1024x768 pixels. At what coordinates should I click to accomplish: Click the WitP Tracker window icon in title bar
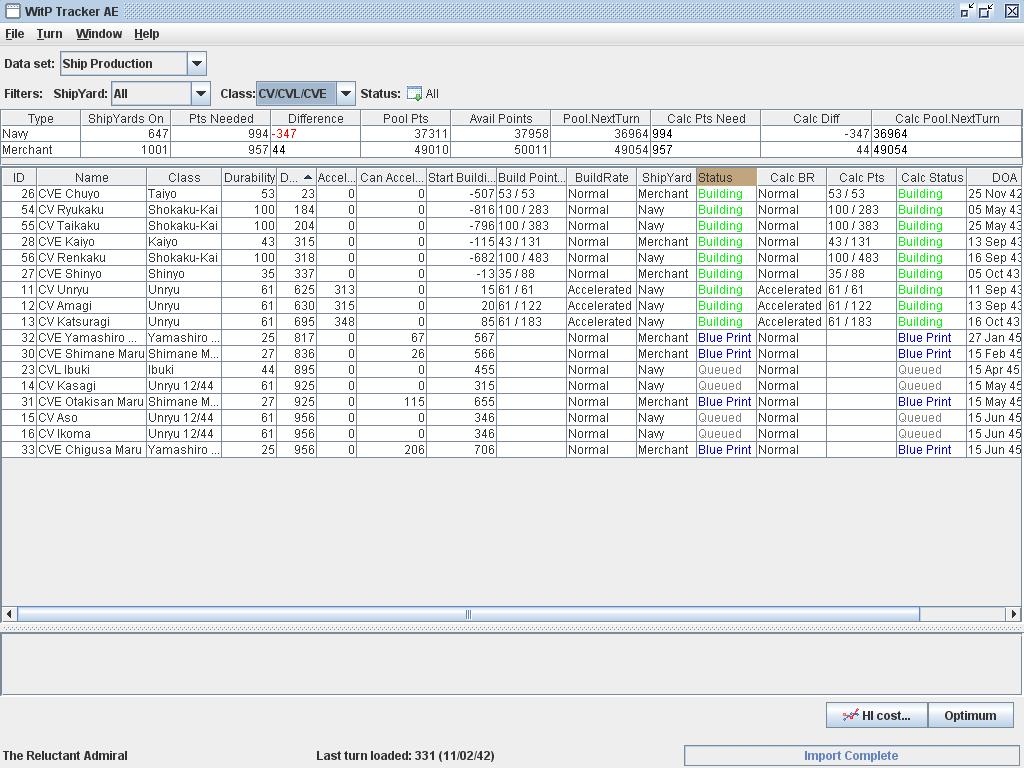(x=12, y=11)
